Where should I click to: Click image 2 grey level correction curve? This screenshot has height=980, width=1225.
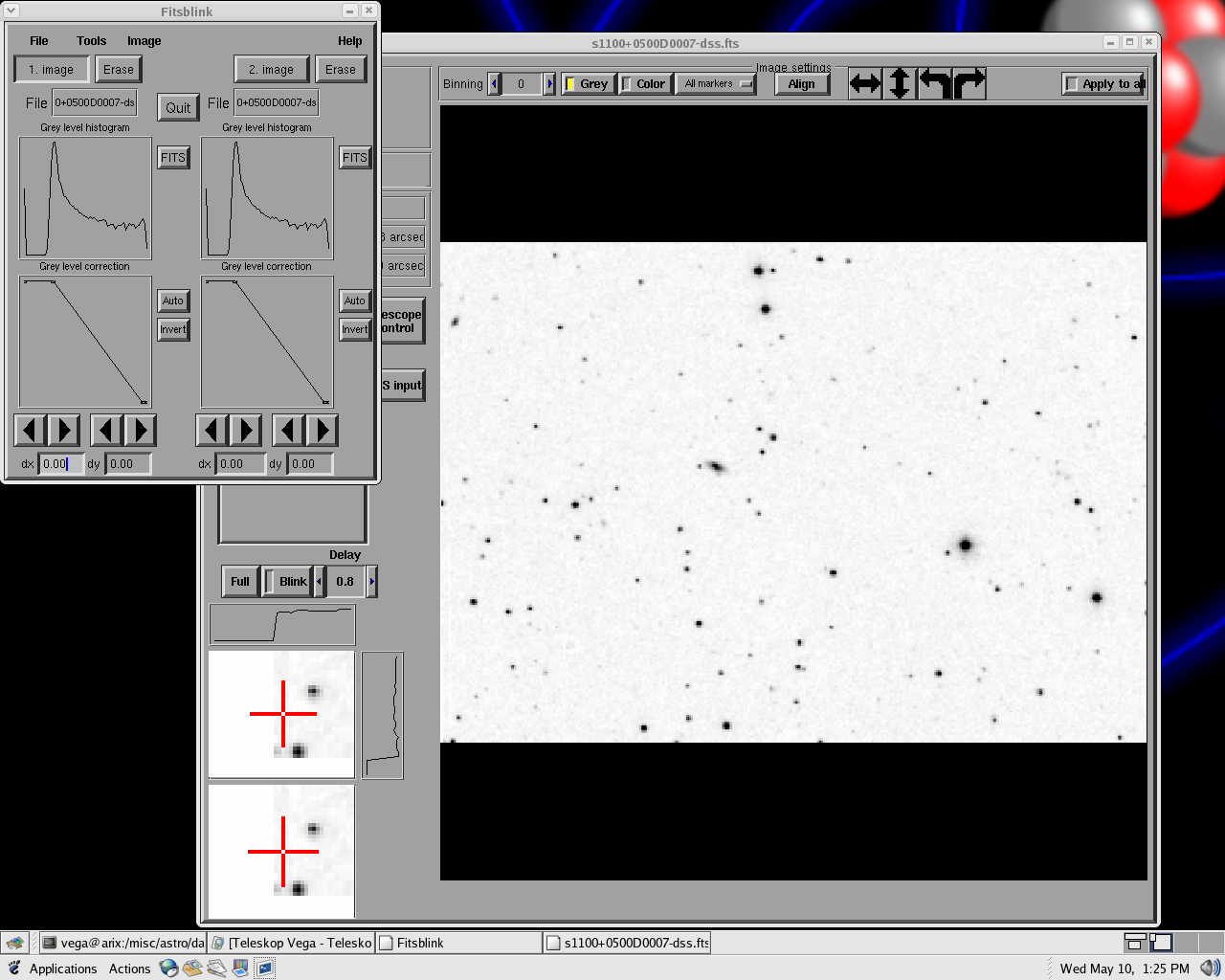(x=267, y=342)
